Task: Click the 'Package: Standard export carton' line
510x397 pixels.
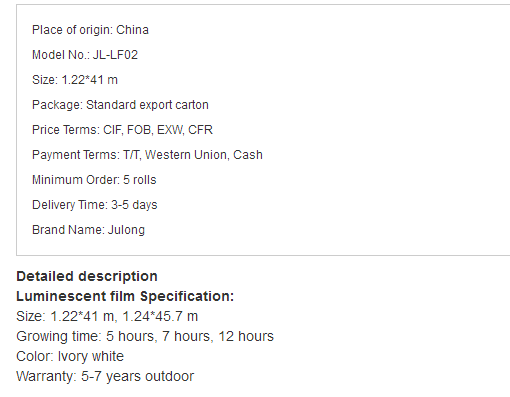Action: click(x=120, y=105)
